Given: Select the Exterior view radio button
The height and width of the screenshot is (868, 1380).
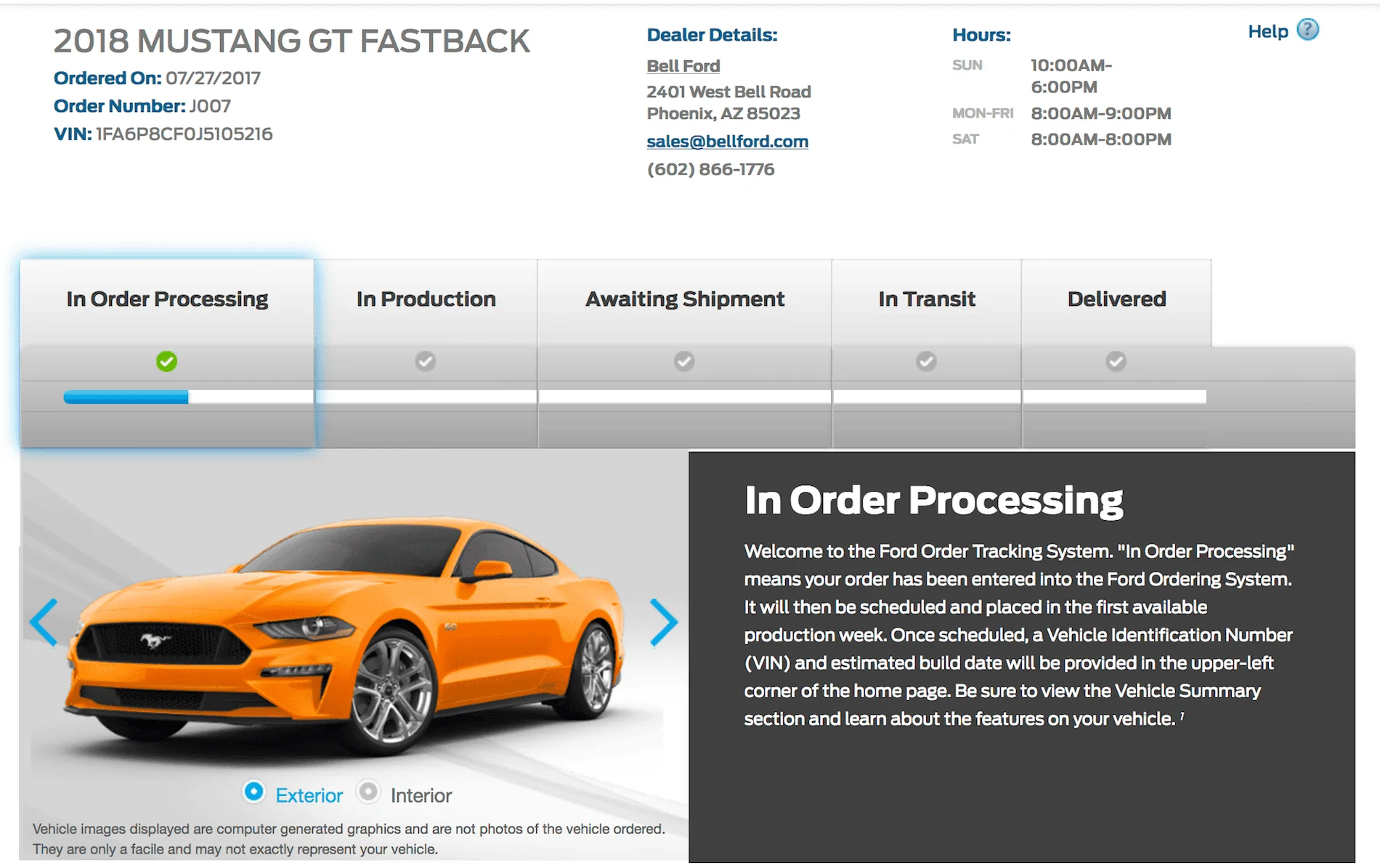Looking at the screenshot, I should (x=254, y=792).
